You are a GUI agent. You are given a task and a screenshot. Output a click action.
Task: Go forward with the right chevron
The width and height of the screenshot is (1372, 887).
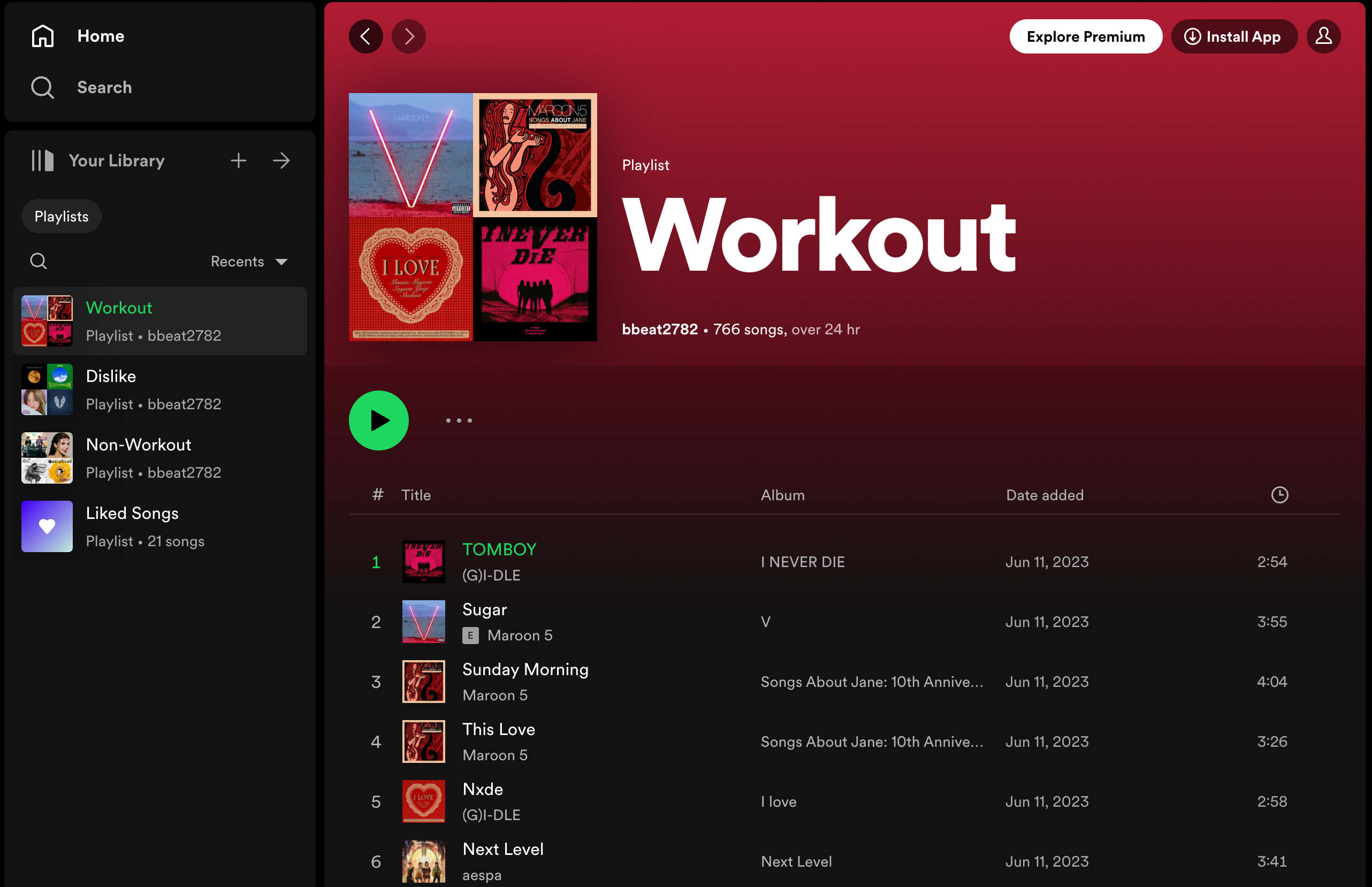[x=409, y=37]
